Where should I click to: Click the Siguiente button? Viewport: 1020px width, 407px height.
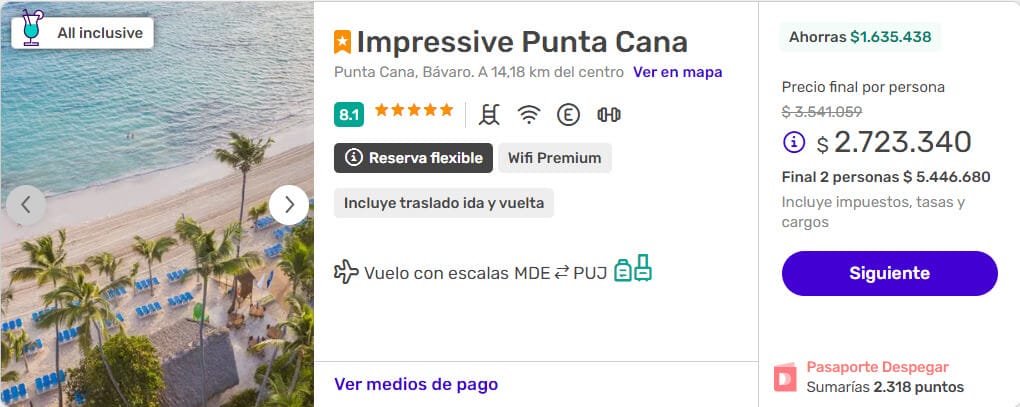click(x=889, y=273)
